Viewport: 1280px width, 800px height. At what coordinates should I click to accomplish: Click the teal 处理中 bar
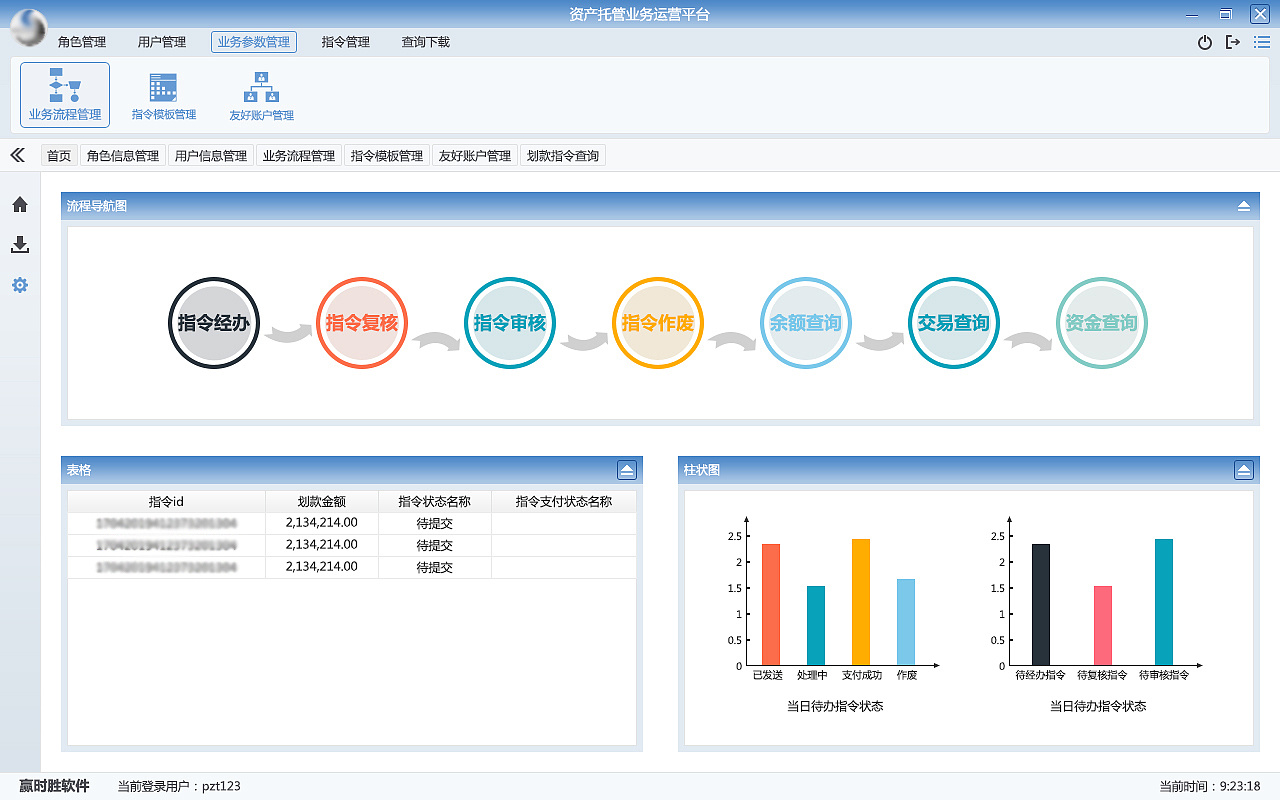[816, 626]
